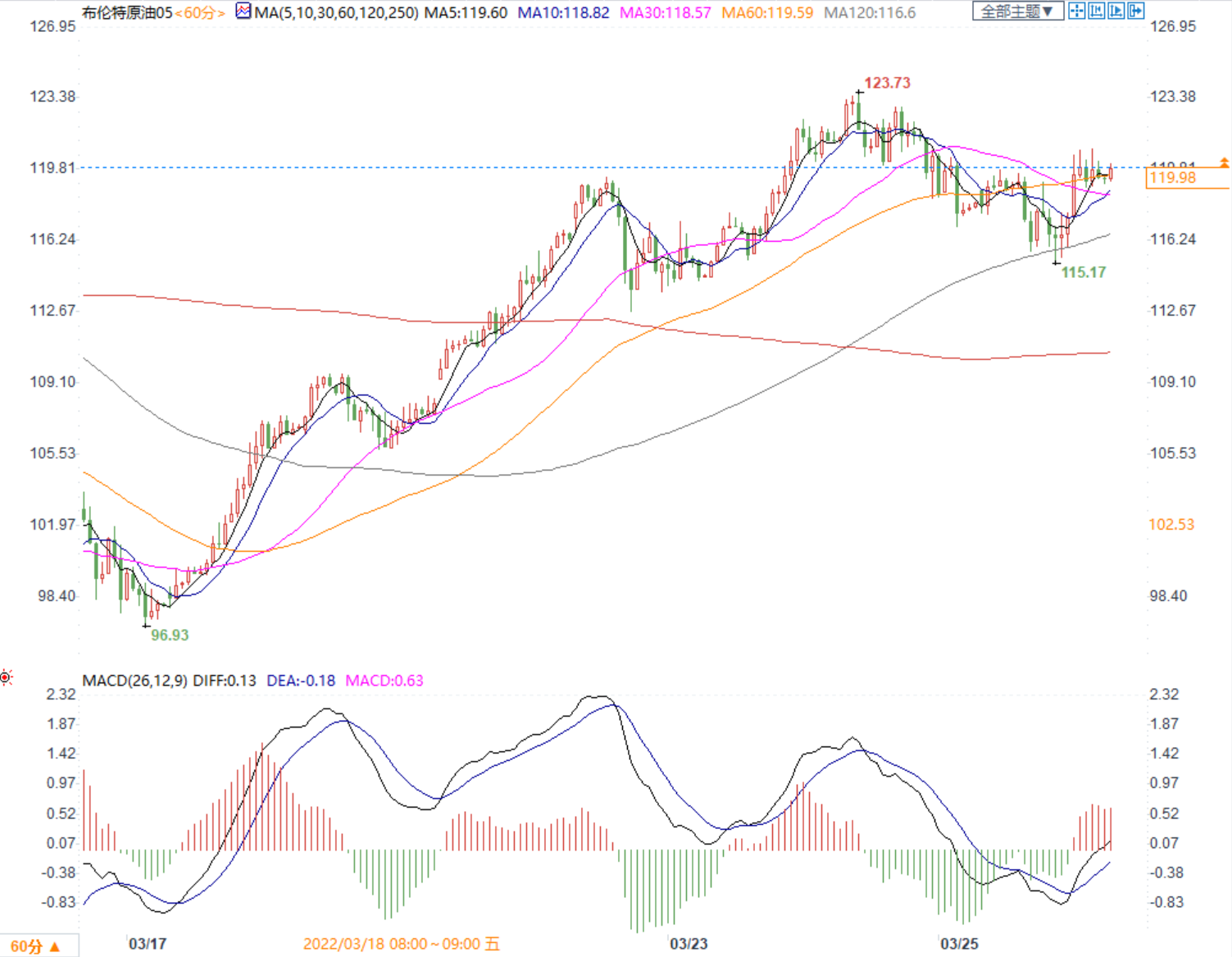Click the MA indicator chart icon
This screenshot has width=1232, height=957.
pos(243,11)
